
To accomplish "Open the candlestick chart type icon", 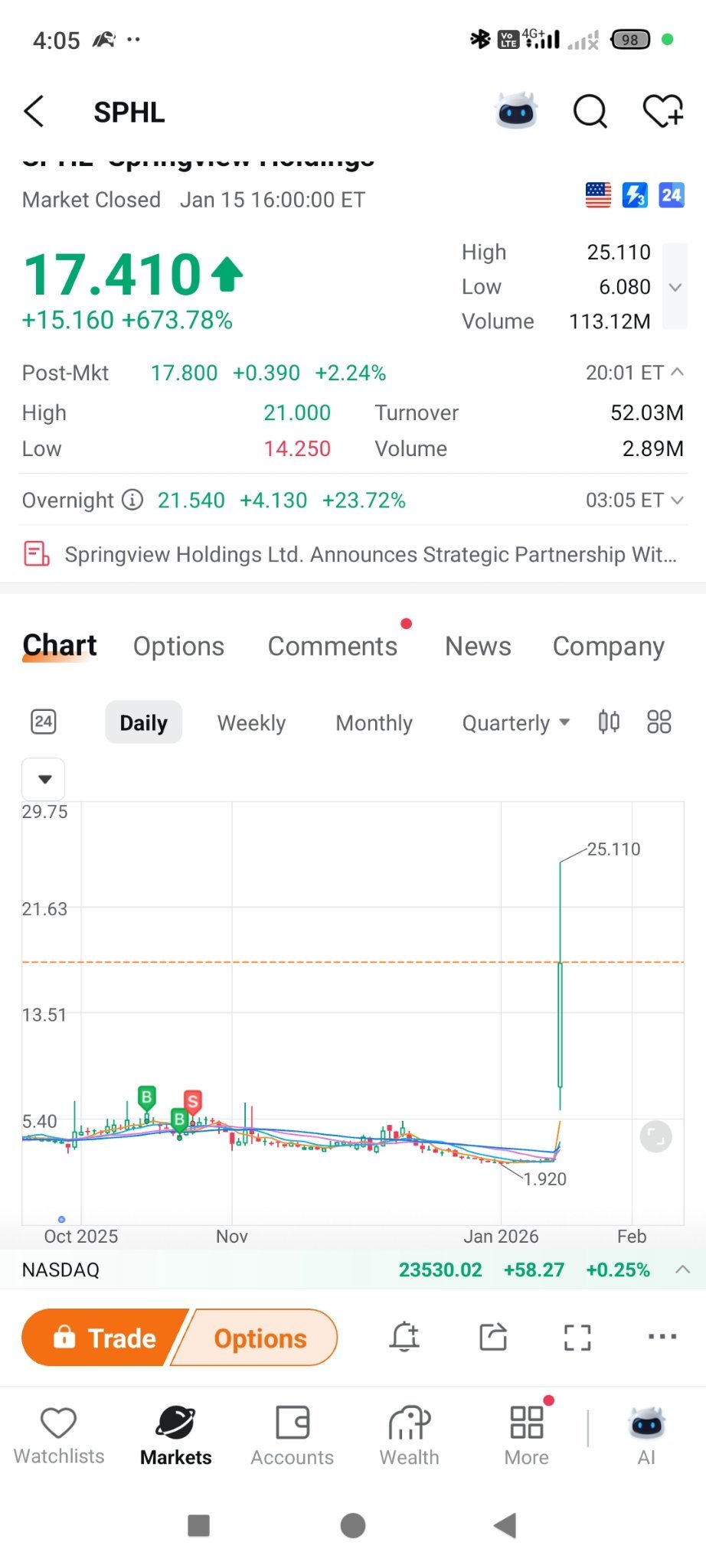I will pos(609,722).
